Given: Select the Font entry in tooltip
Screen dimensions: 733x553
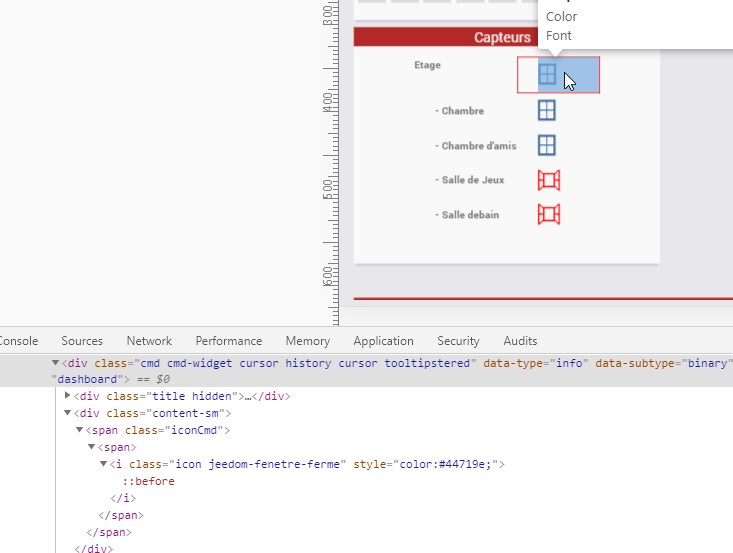Looking at the screenshot, I should pyautogui.click(x=559, y=36).
